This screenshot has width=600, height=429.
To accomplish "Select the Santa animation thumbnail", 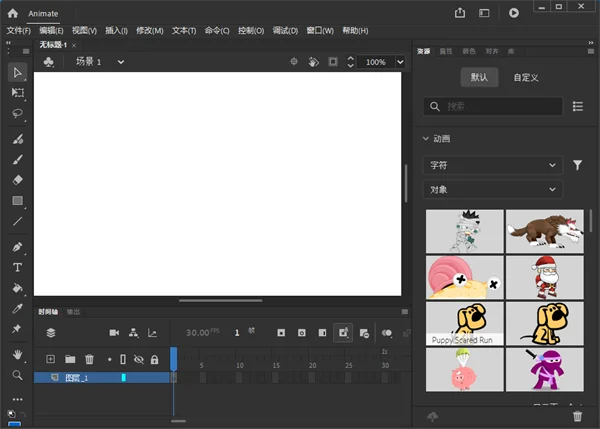I will (545, 277).
